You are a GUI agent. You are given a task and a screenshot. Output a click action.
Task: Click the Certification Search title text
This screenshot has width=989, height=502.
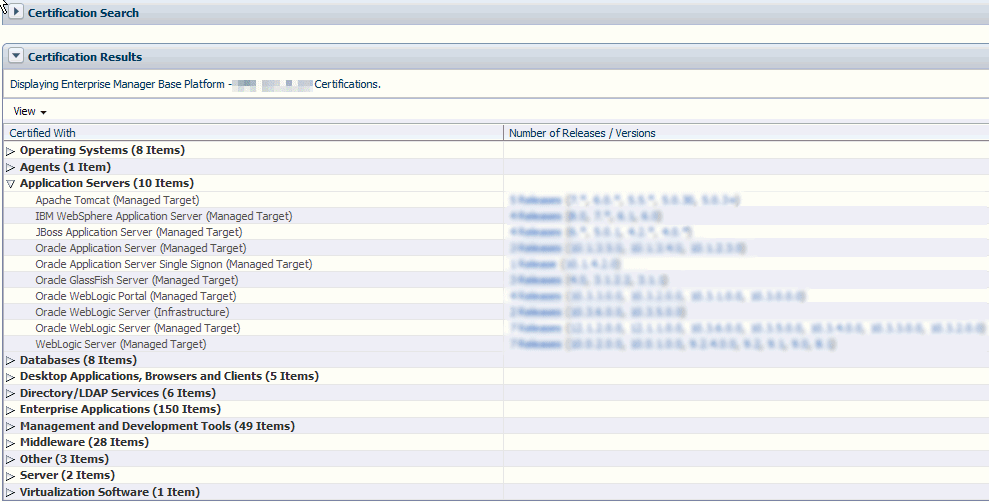83,13
